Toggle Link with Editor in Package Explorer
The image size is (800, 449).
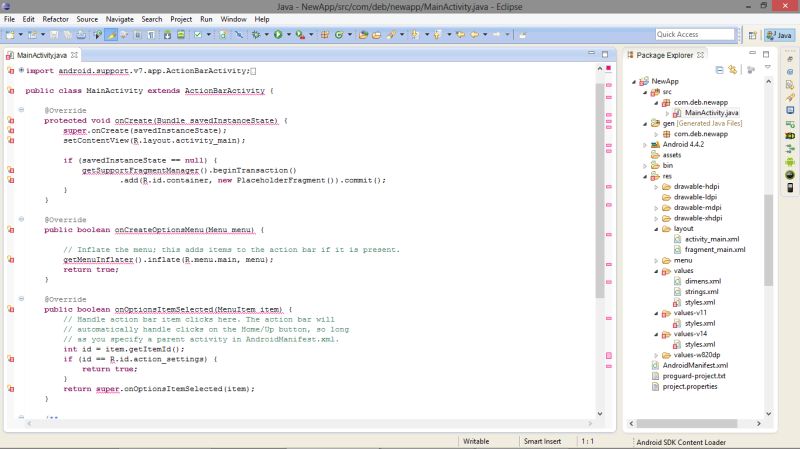click(x=733, y=69)
